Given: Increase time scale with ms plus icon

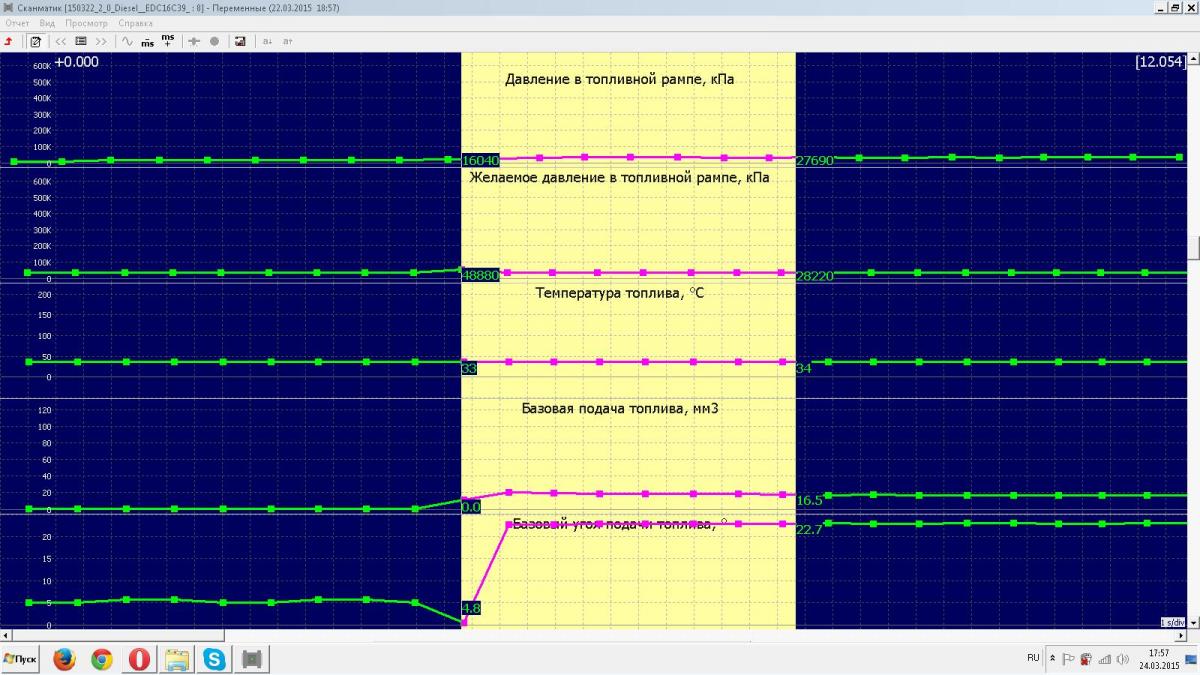Looking at the screenshot, I should [x=167, y=40].
